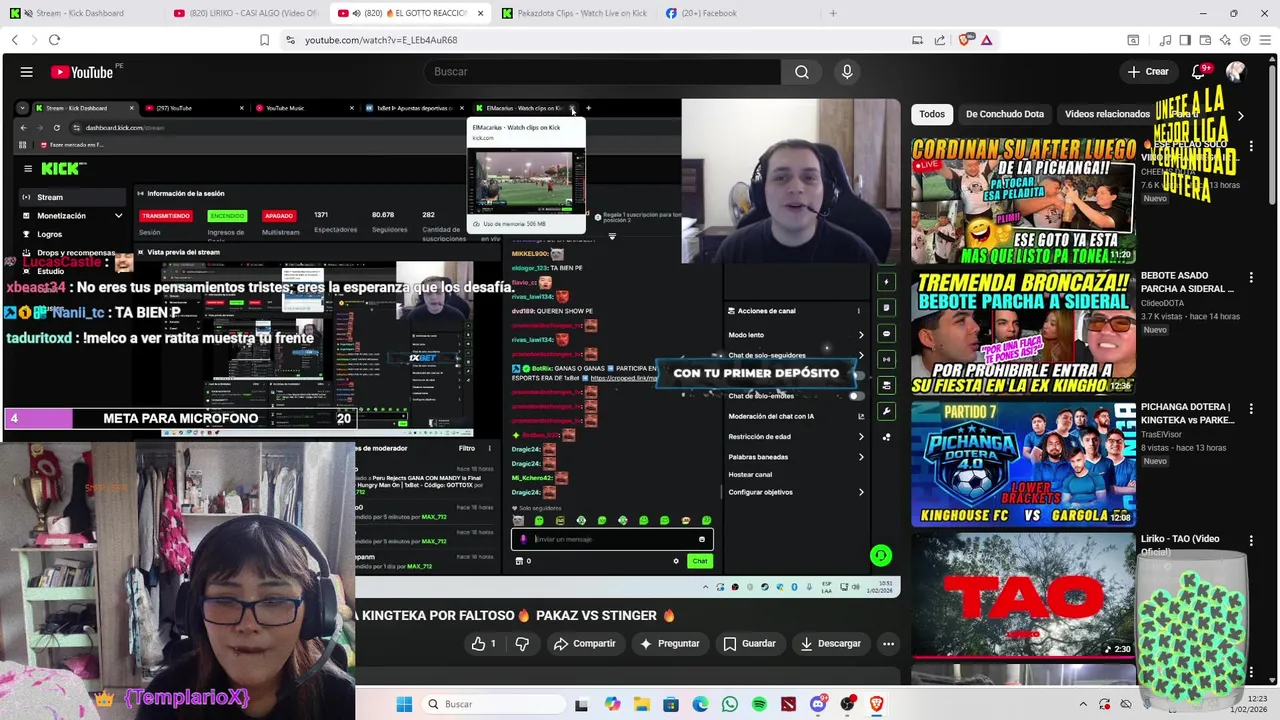Show the Brave sidebar panel

click(x=1185, y=40)
